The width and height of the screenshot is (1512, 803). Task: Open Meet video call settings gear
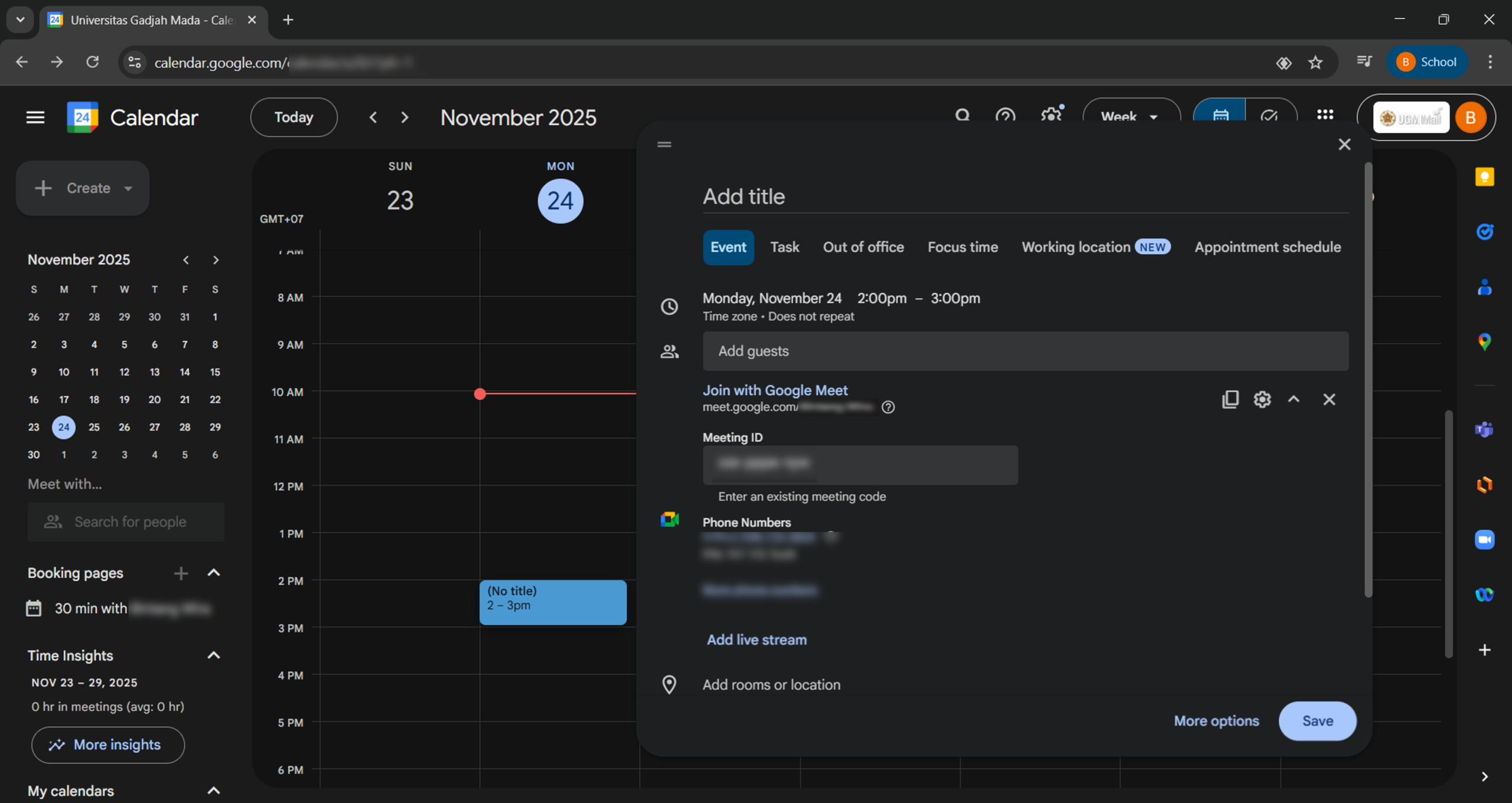(1262, 399)
